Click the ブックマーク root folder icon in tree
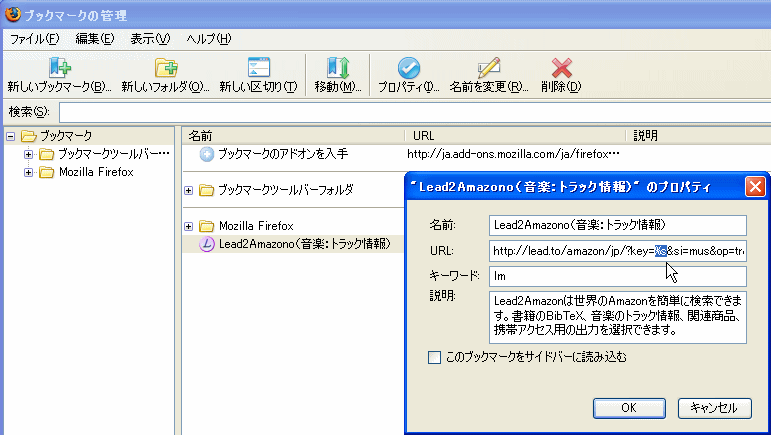Screen dimensions: 771x435 click(29, 136)
